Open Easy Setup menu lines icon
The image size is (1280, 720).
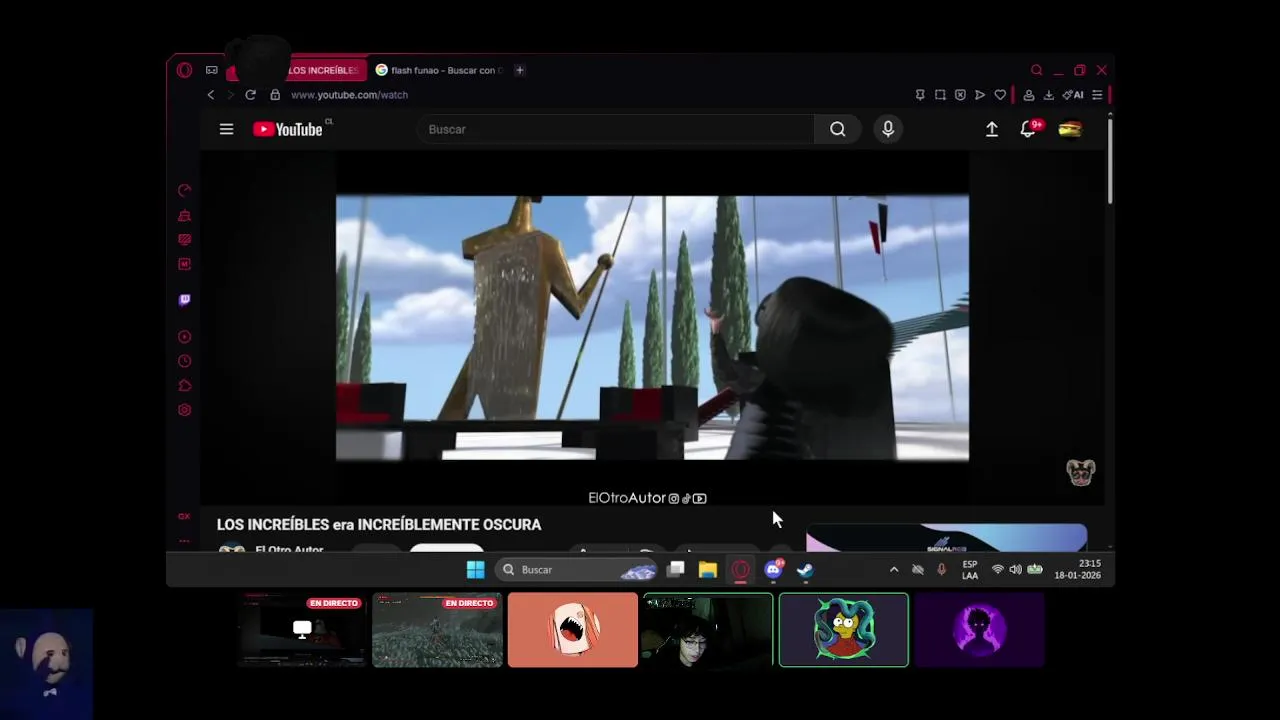(x=1097, y=95)
